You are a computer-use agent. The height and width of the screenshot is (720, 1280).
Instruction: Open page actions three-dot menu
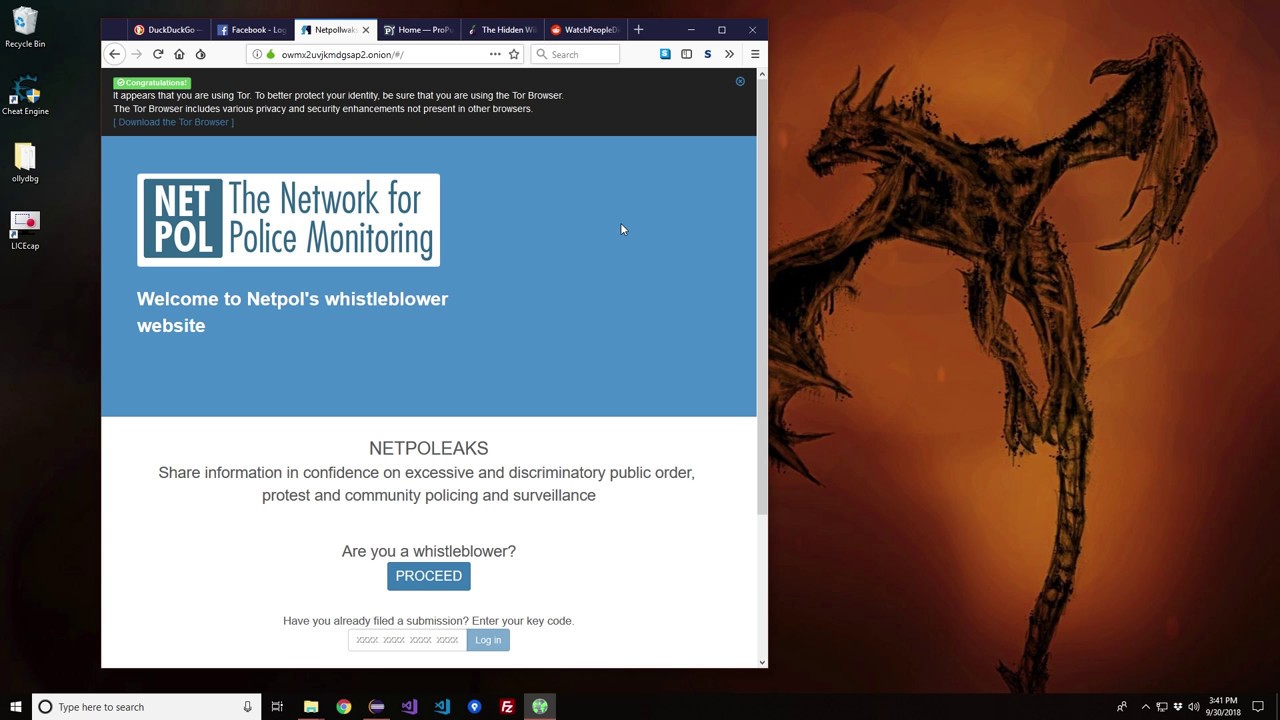[x=495, y=54]
